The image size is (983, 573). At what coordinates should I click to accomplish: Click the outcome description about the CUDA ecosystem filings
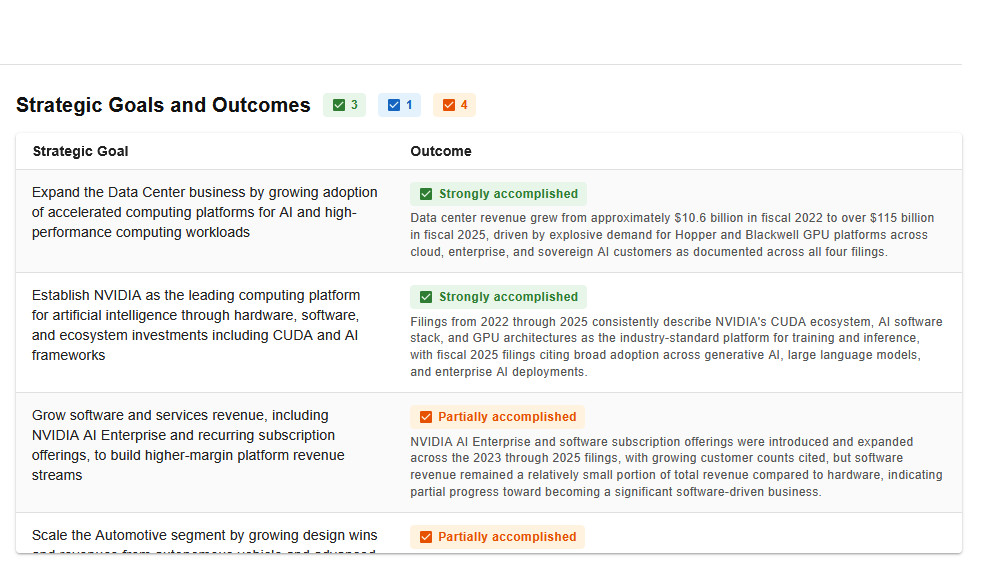coord(676,347)
